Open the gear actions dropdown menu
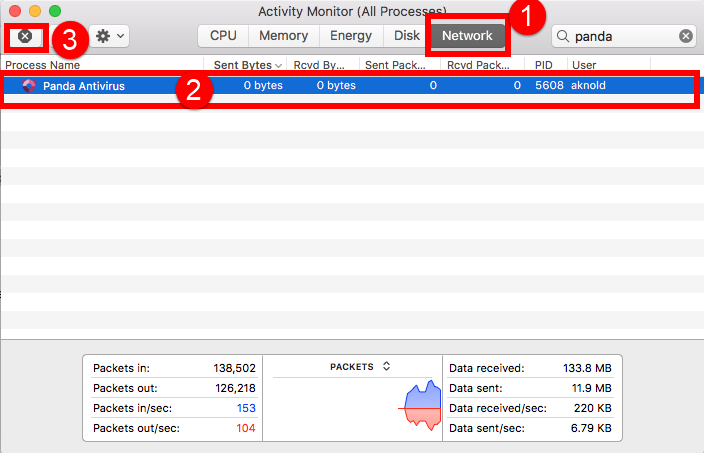The height and width of the screenshot is (453, 704). click(109, 36)
